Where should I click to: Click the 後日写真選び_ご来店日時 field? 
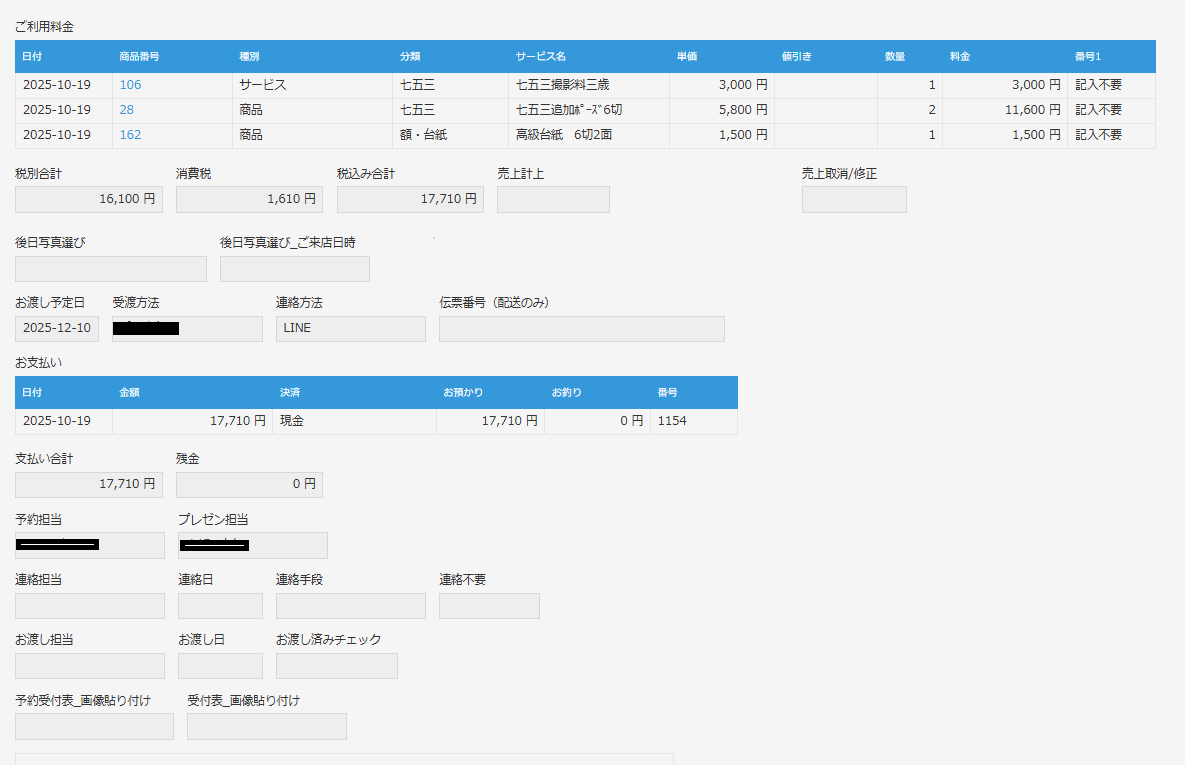[x=295, y=269]
